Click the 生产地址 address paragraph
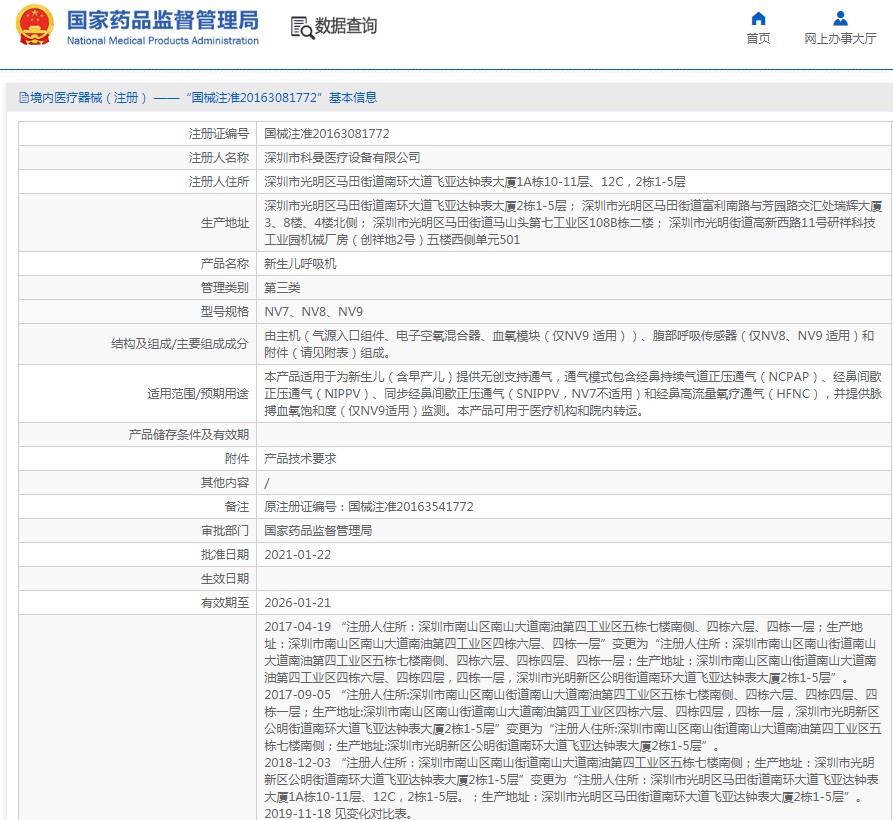The image size is (893, 820). [x=573, y=223]
